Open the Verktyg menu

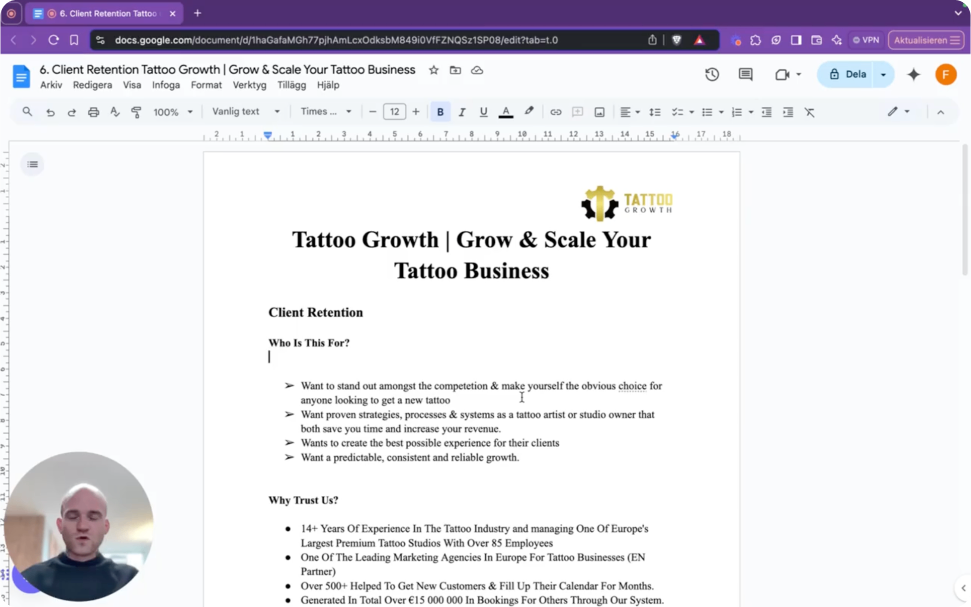pyautogui.click(x=250, y=85)
